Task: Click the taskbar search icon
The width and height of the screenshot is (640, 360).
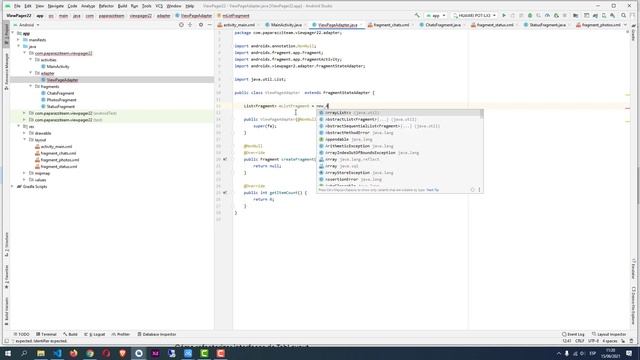Action: coord(24,353)
